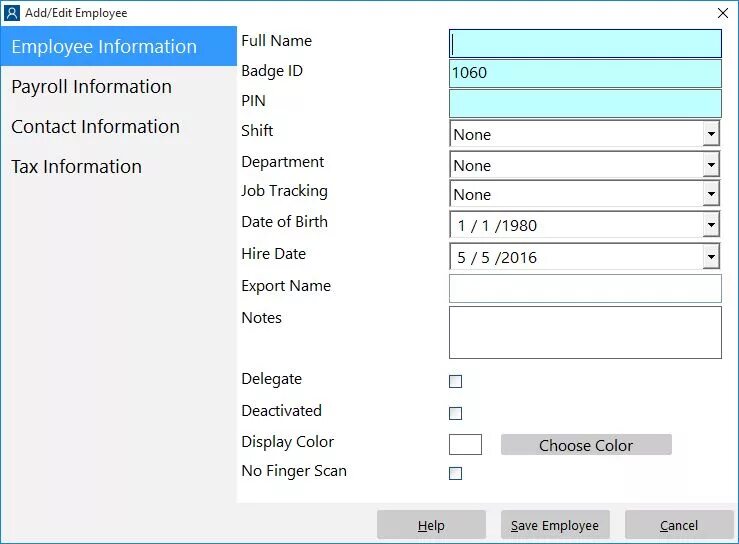Tick the Deactivated checkbox
This screenshot has height=544, width=739.
[x=455, y=413]
